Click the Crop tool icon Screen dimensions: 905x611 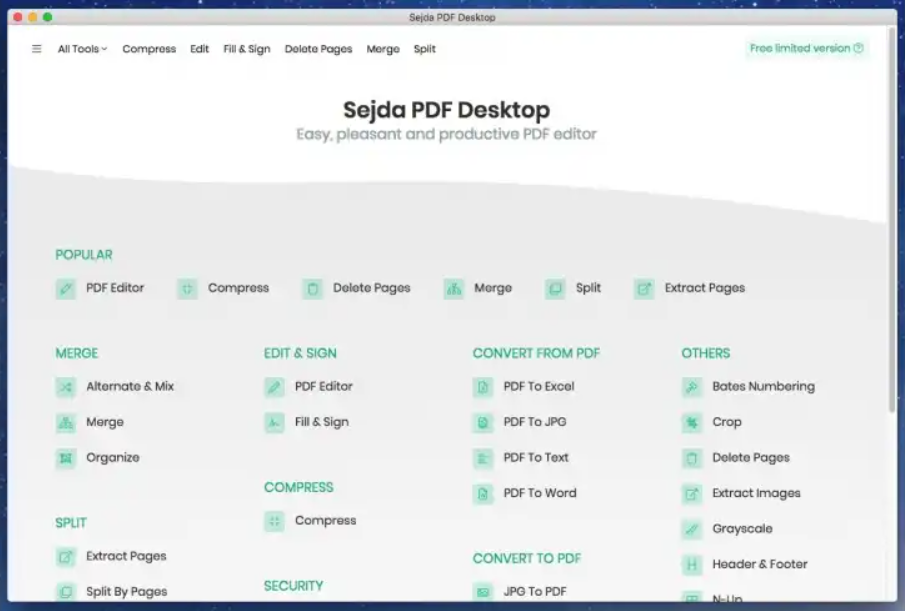(x=692, y=422)
